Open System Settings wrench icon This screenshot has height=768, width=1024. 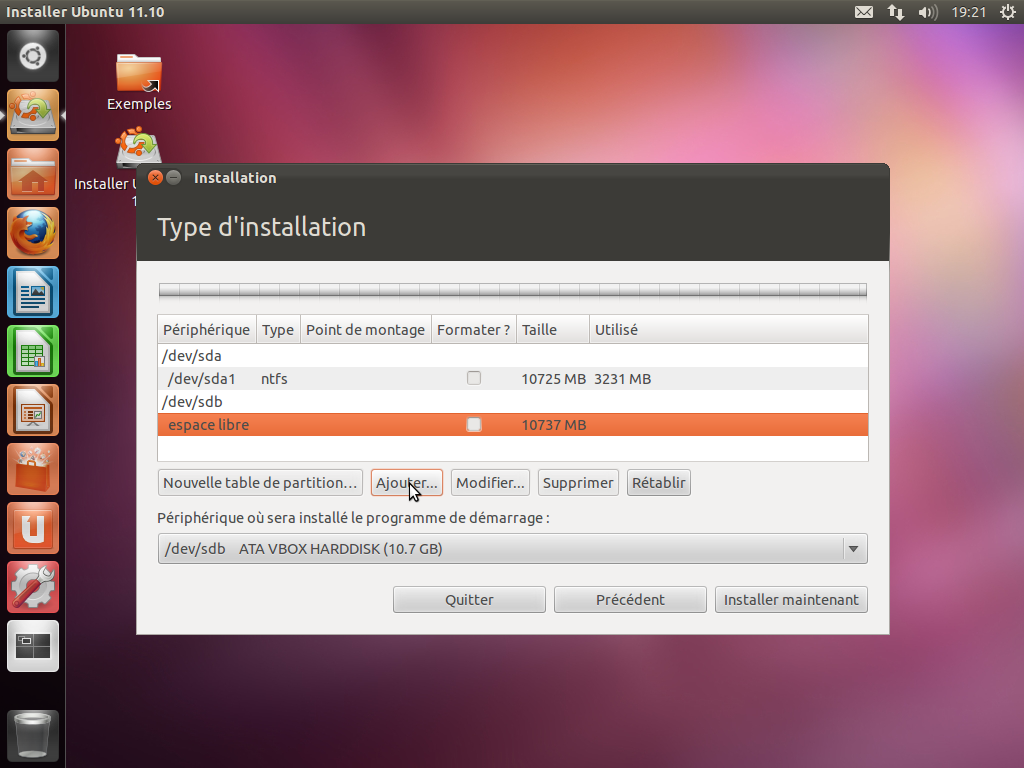(x=33, y=587)
